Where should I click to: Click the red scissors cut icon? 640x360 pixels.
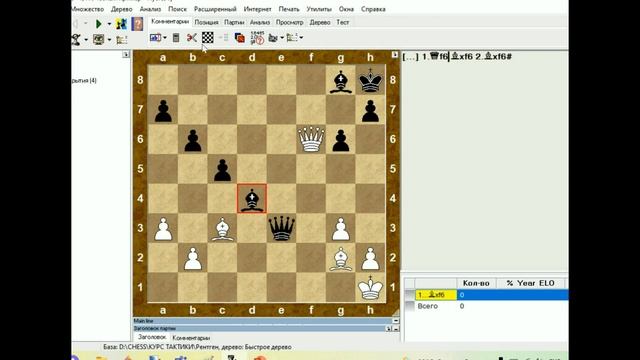point(191,38)
